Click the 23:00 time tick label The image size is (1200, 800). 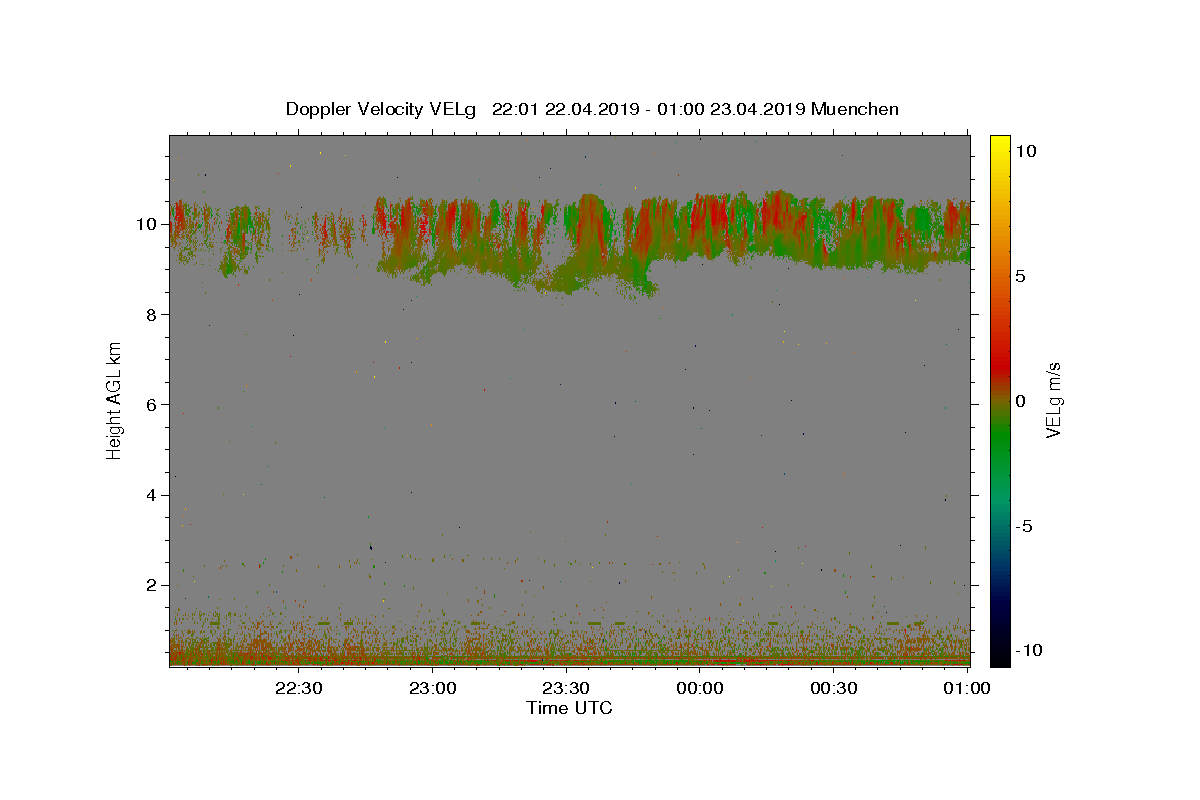pos(433,688)
